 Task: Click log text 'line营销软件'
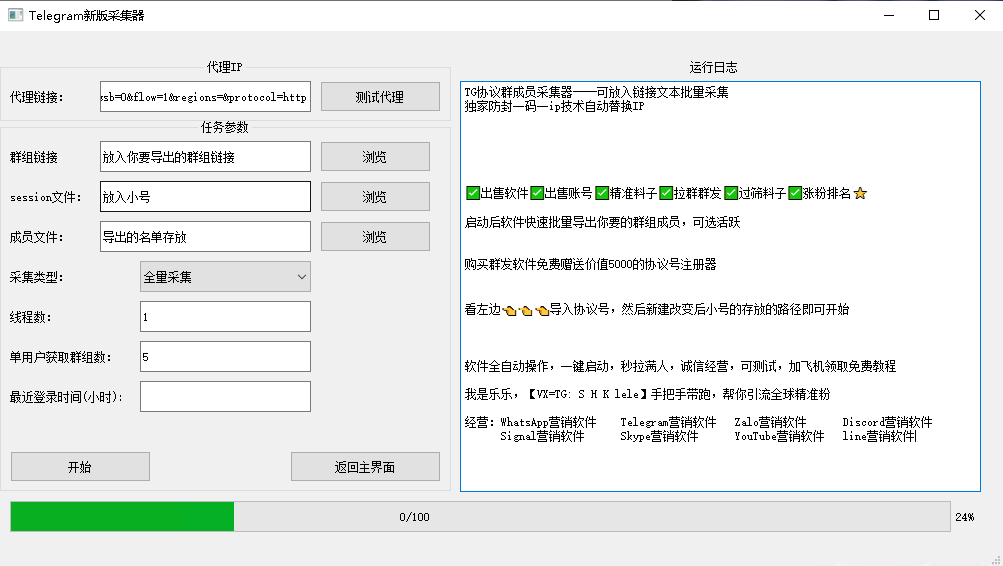pyautogui.click(x=879, y=436)
